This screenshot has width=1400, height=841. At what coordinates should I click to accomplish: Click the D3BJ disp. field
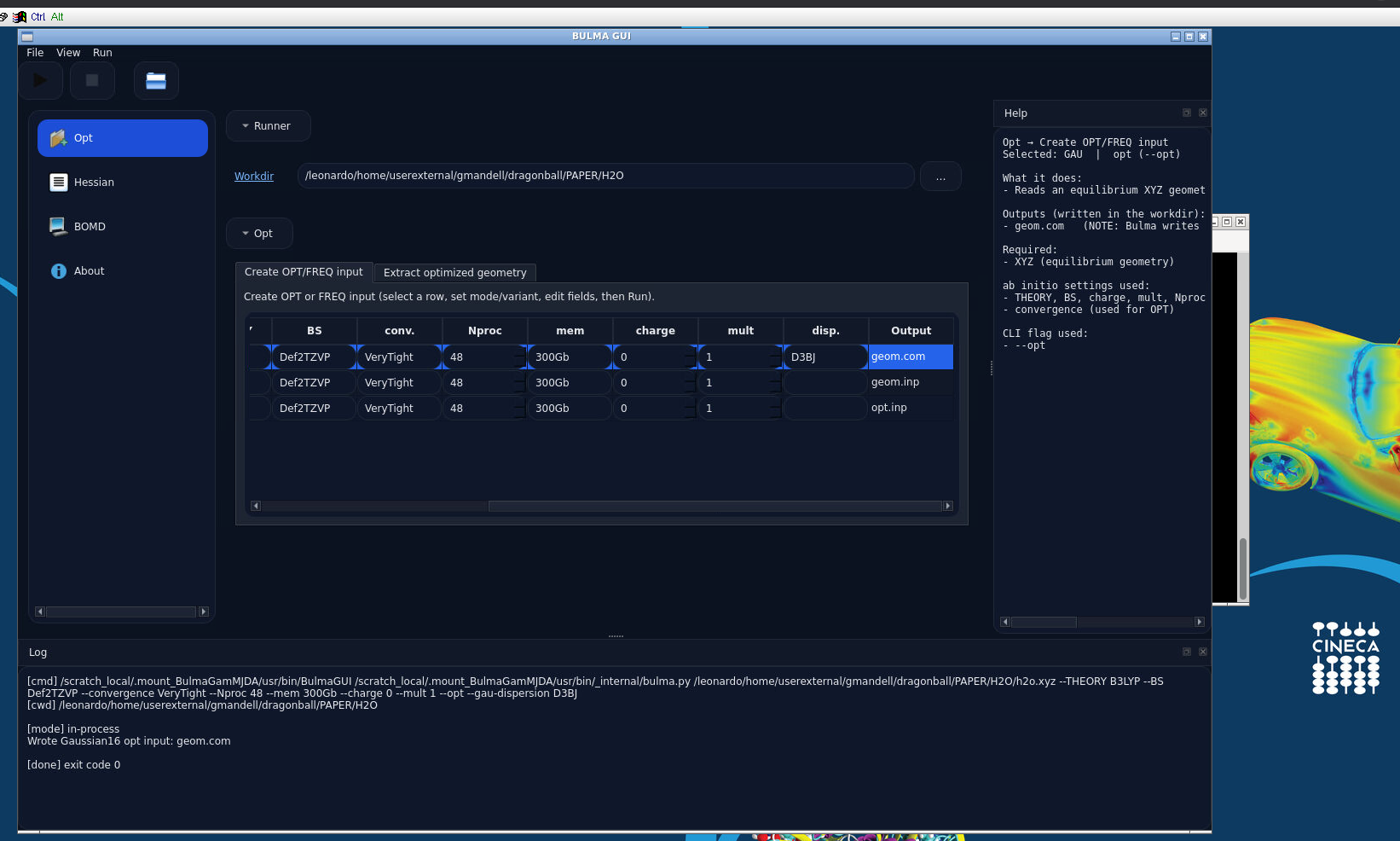click(x=826, y=357)
